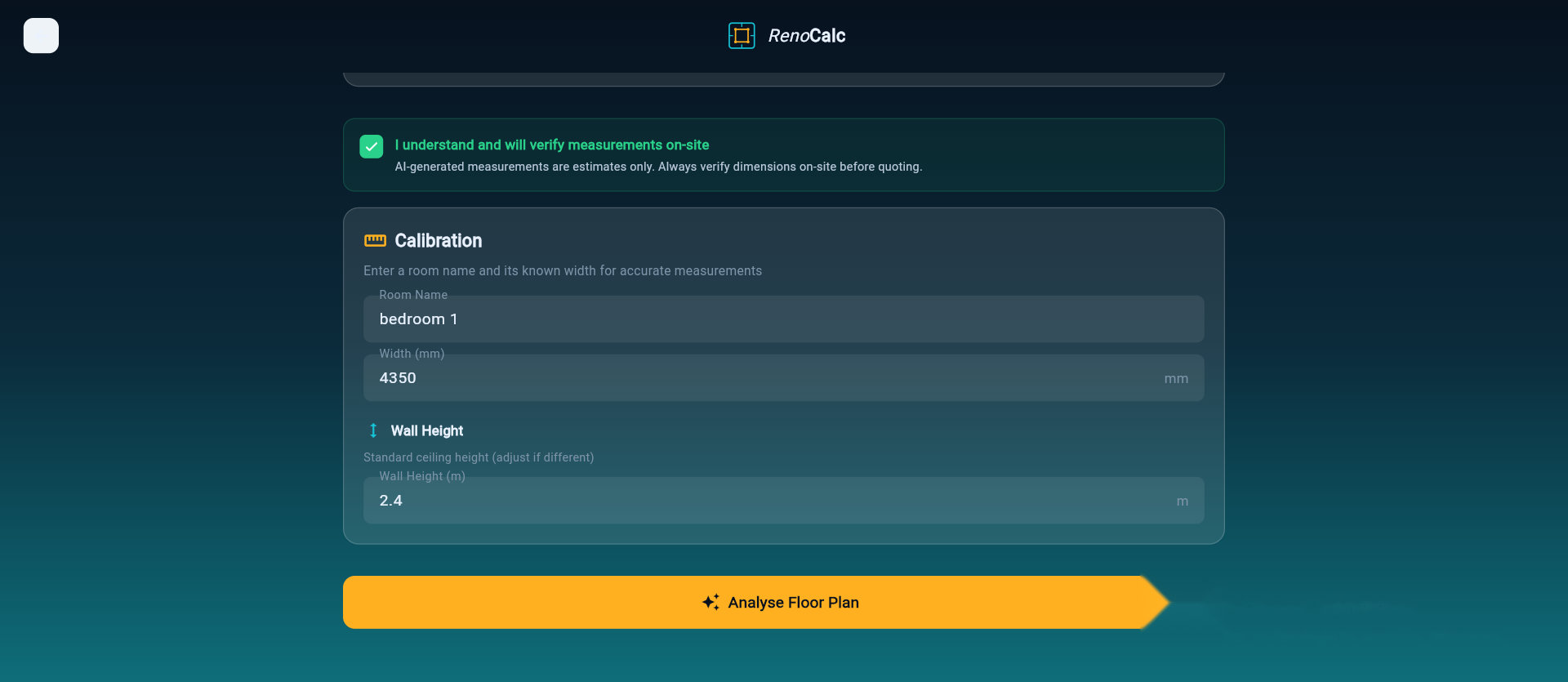Click the 'AI-generated measurements are estimates' note
The image size is (1568, 682).
click(658, 167)
